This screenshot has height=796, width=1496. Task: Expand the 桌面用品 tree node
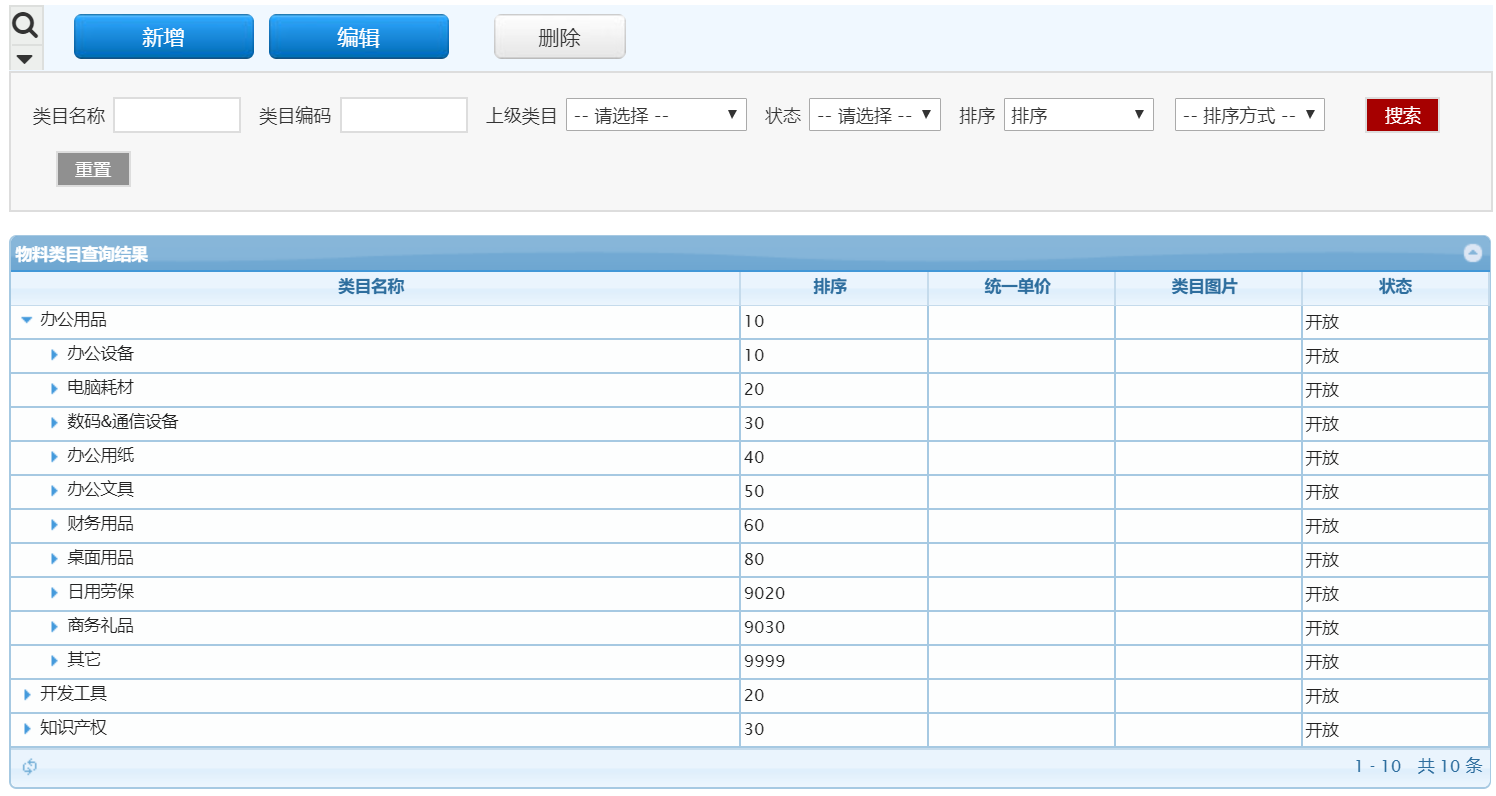point(54,558)
